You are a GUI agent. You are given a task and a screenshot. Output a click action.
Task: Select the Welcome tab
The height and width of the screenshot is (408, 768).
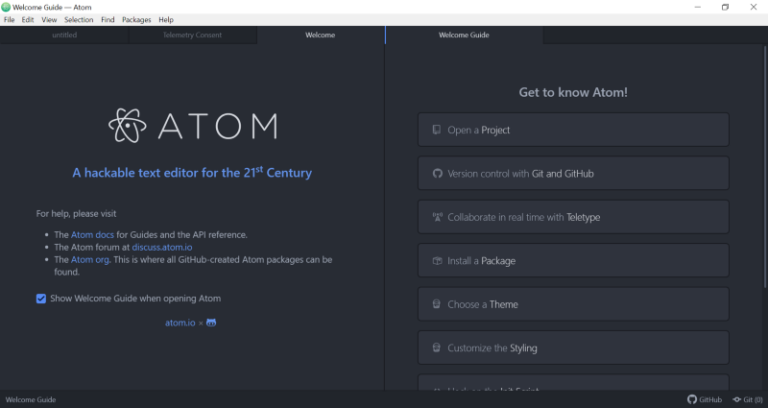pos(320,35)
